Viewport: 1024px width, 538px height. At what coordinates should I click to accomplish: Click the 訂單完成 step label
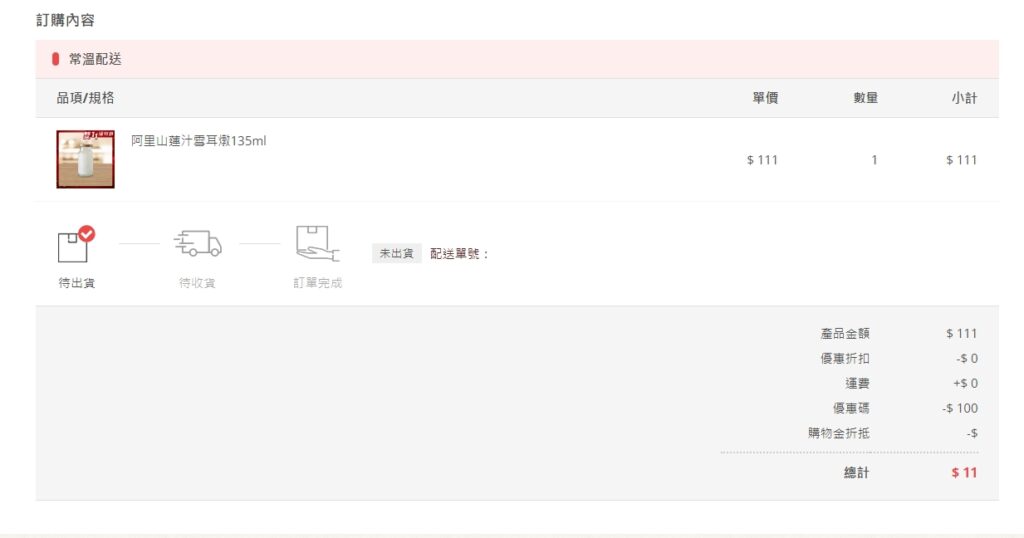pyautogui.click(x=317, y=283)
